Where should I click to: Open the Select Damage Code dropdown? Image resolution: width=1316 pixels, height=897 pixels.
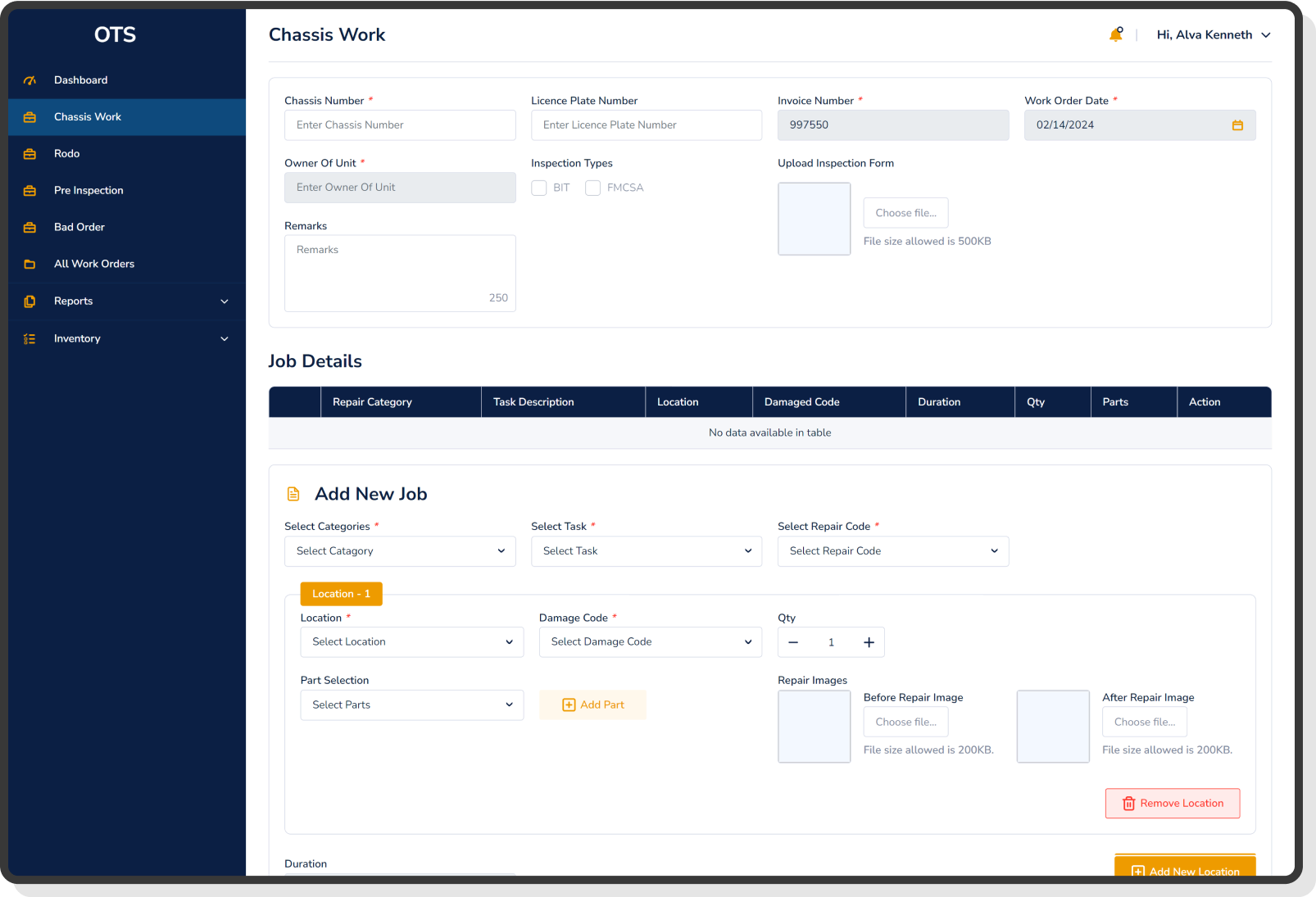click(x=650, y=642)
